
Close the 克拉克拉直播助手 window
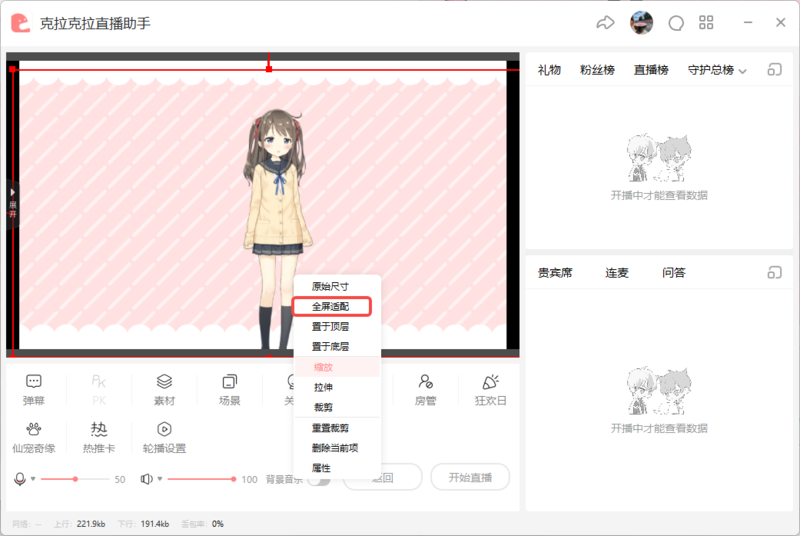[x=781, y=22]
